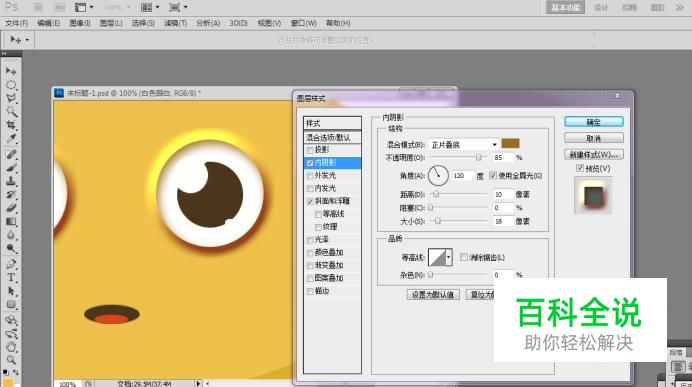Select the 3D Object Rotate tool

click(x=11, y=320)
